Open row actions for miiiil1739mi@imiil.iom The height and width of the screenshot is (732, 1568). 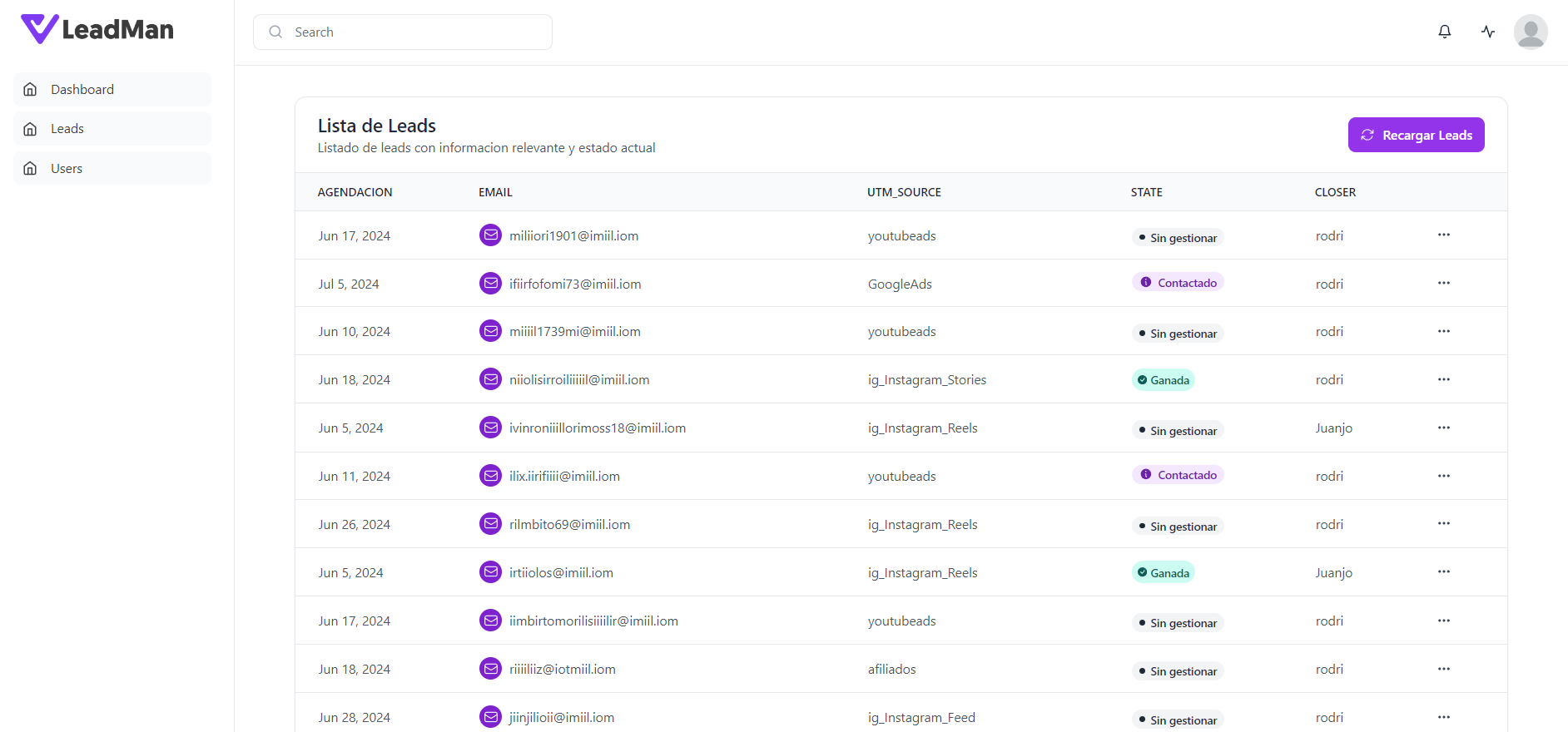(x=1444, y=331)
